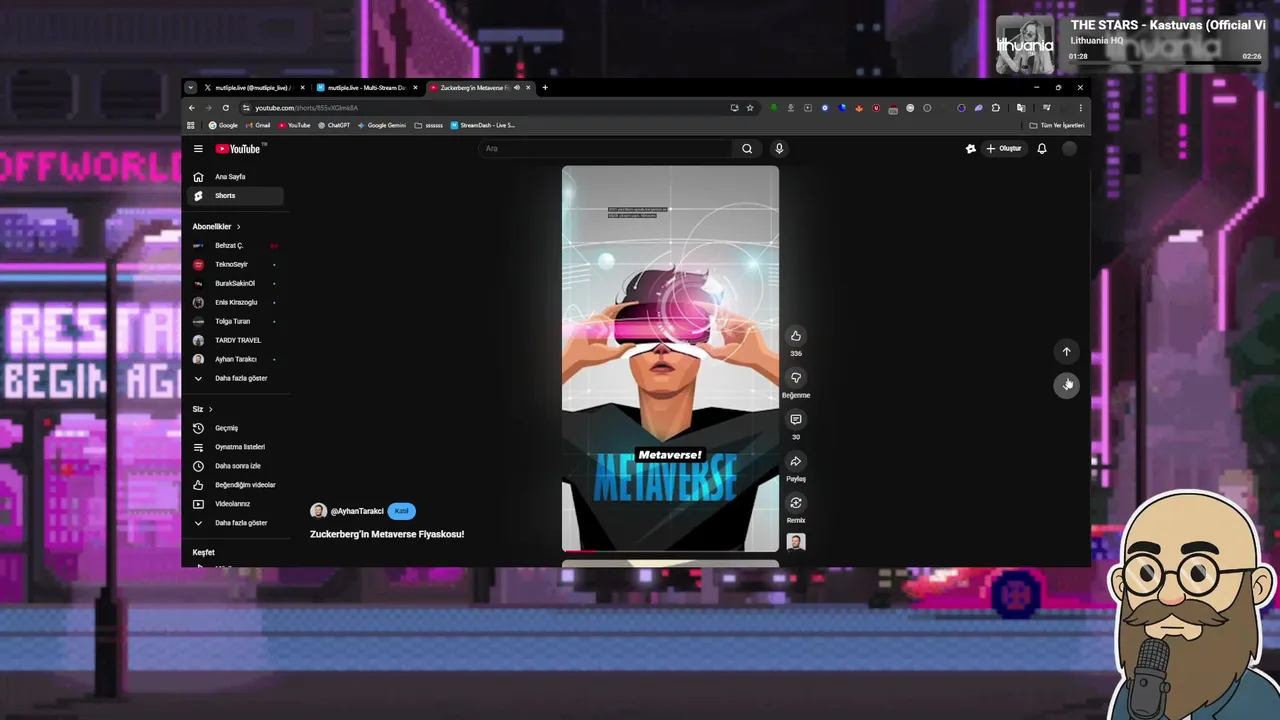Image resolution: width=1280 pixels, height=720 pixels.
Task: Click the search magnifier button
Action: click(747, 149)
